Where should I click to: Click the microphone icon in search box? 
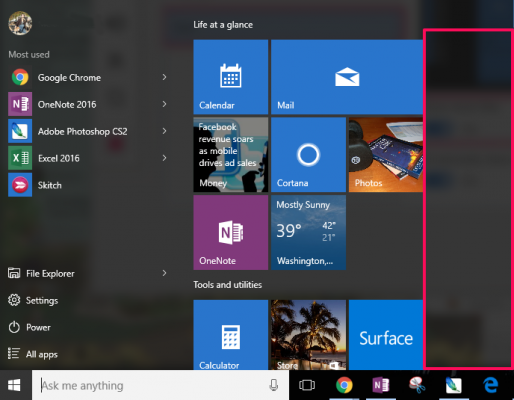(274, 385)
